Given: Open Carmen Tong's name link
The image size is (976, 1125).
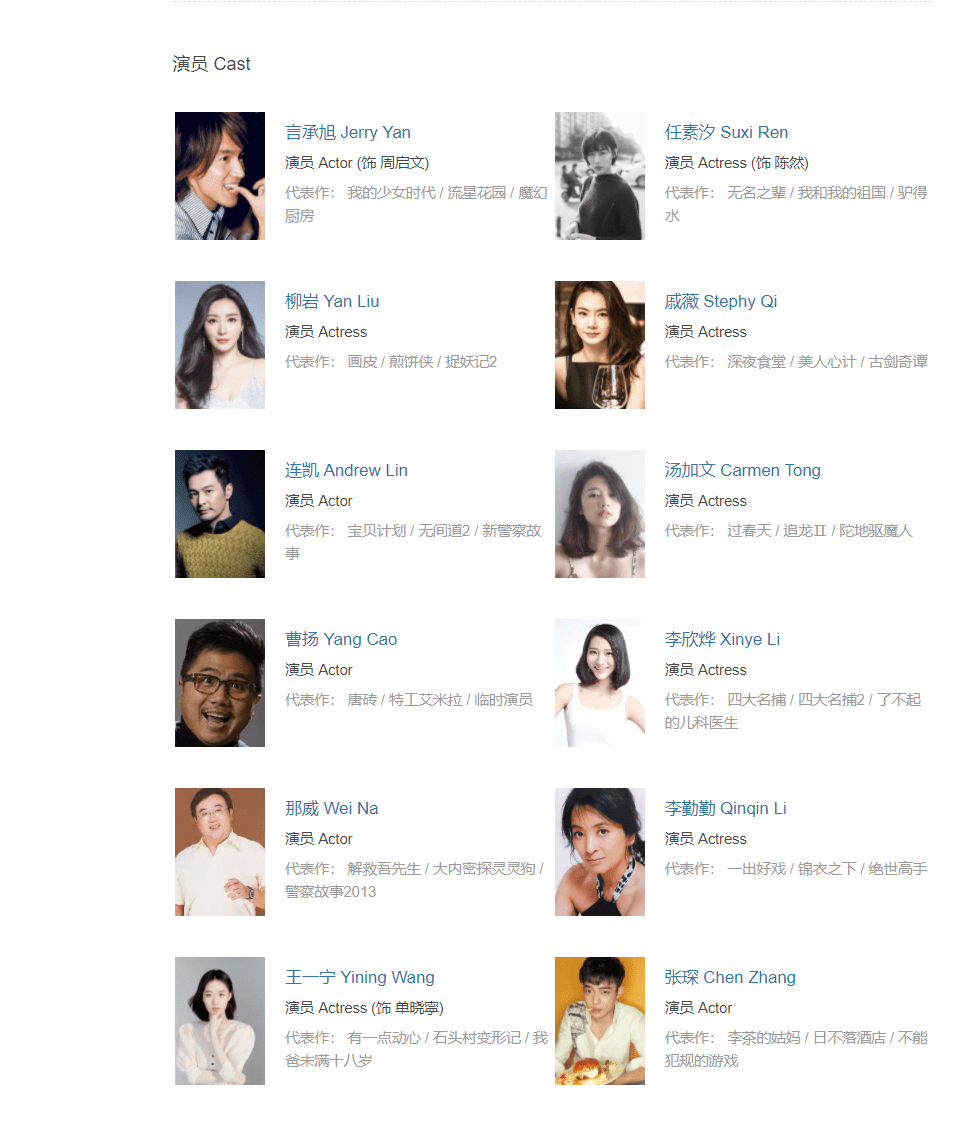Looking at the screenshot, I should (742, 471).
